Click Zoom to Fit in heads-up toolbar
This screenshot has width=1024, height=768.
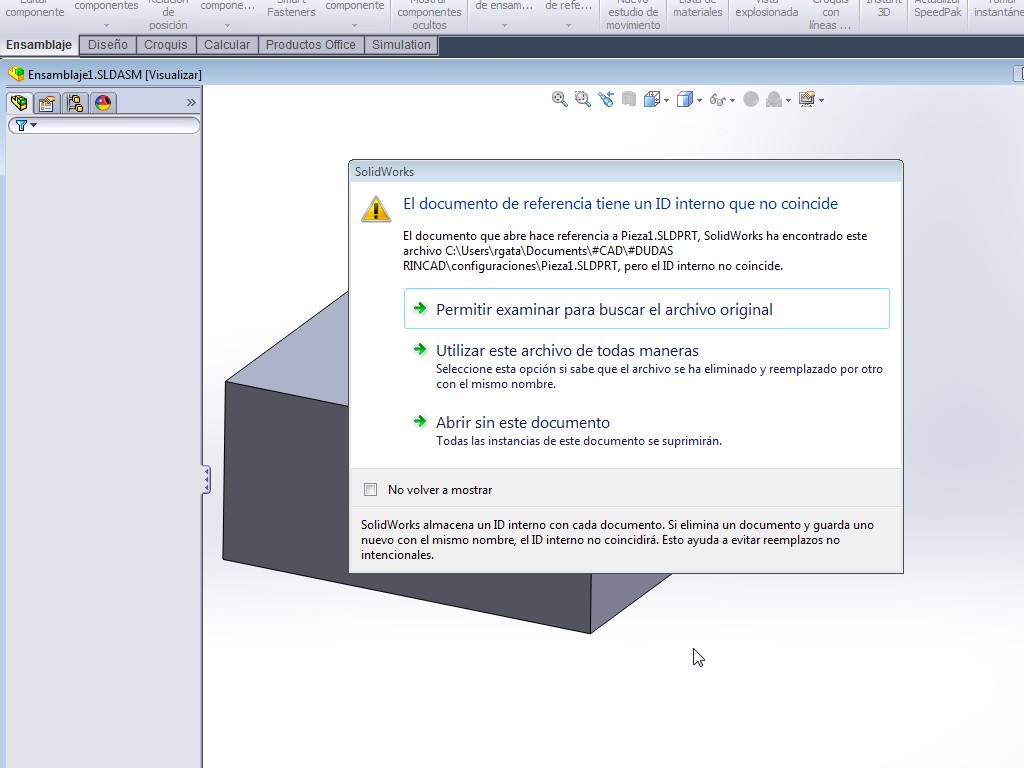point(560,99)
